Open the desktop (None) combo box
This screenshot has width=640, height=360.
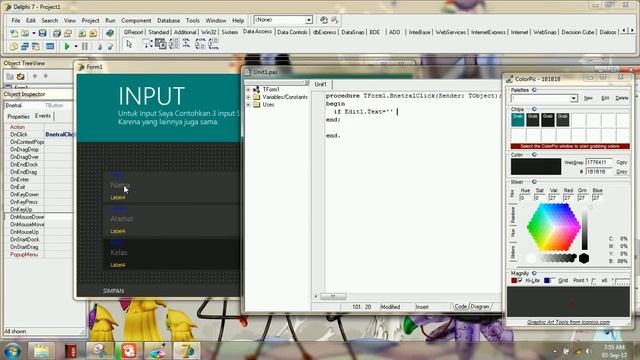click(x=309, y=20)
